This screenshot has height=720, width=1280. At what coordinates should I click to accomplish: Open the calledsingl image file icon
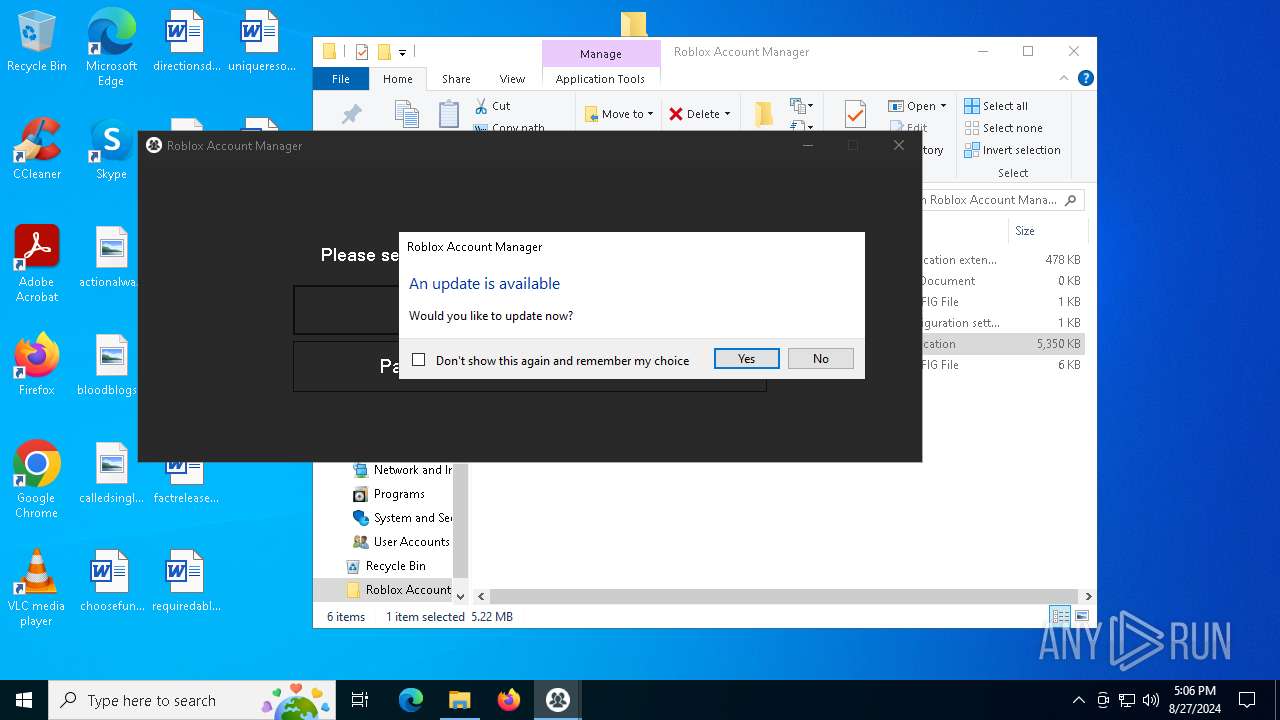pos(111,473)
